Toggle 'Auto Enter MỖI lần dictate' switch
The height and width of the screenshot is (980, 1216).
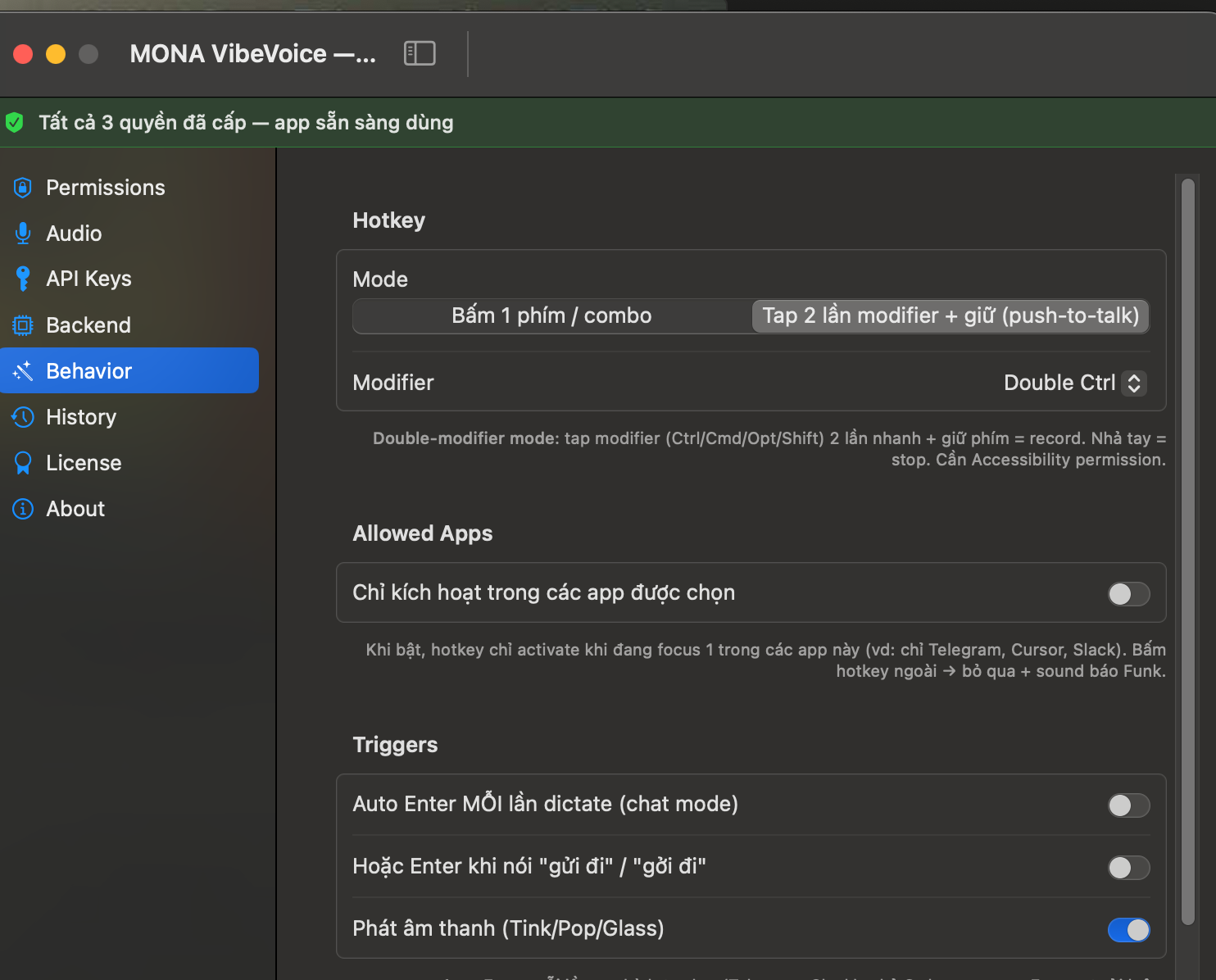(x=1128, y=805)
